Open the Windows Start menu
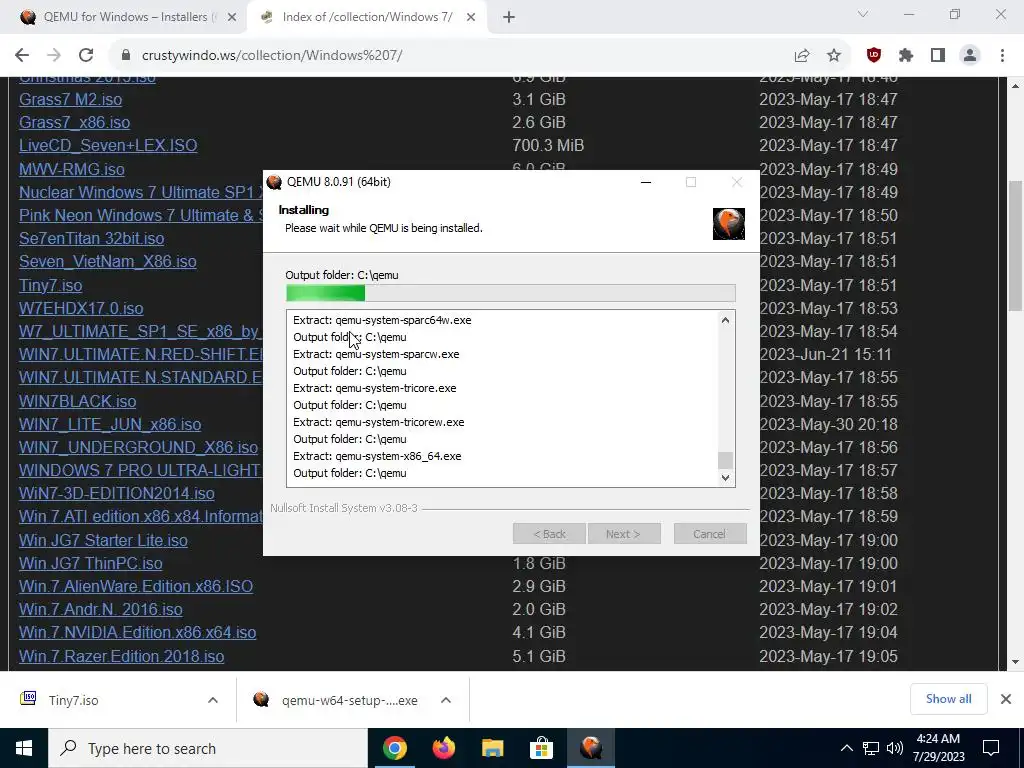The width and height of the screenshot is (1024, 768). 24,748
